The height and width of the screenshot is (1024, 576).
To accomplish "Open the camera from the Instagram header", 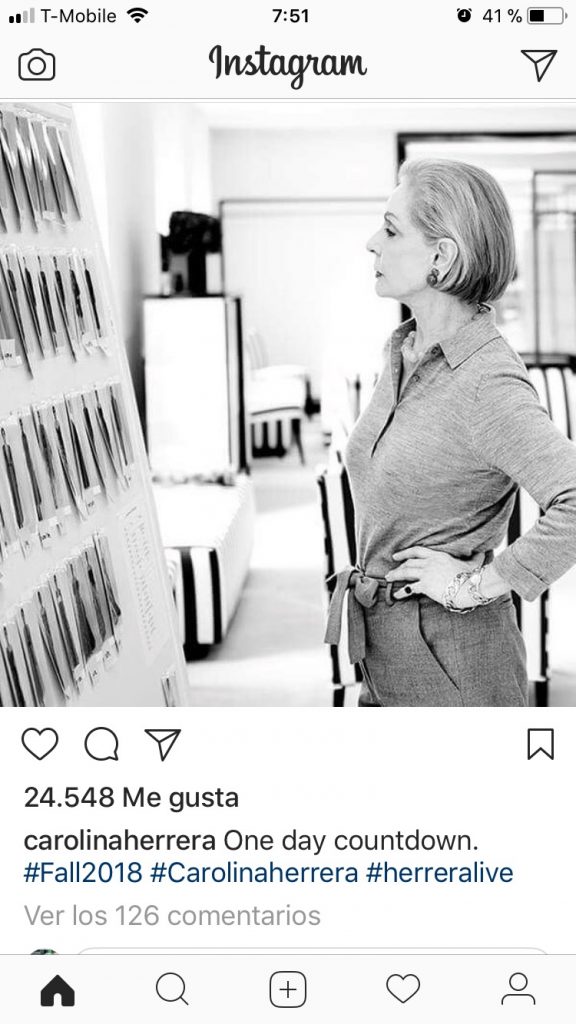I will pyautogui.click(x=37, y=65).
